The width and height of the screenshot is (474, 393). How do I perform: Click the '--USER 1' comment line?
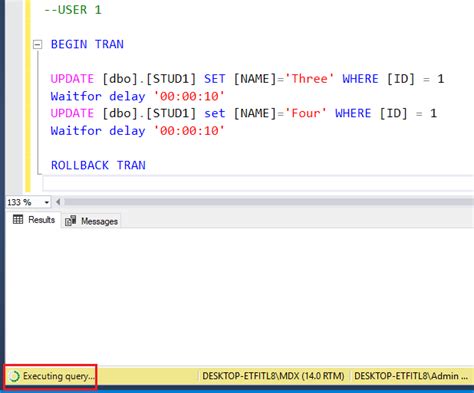point(73,10)
